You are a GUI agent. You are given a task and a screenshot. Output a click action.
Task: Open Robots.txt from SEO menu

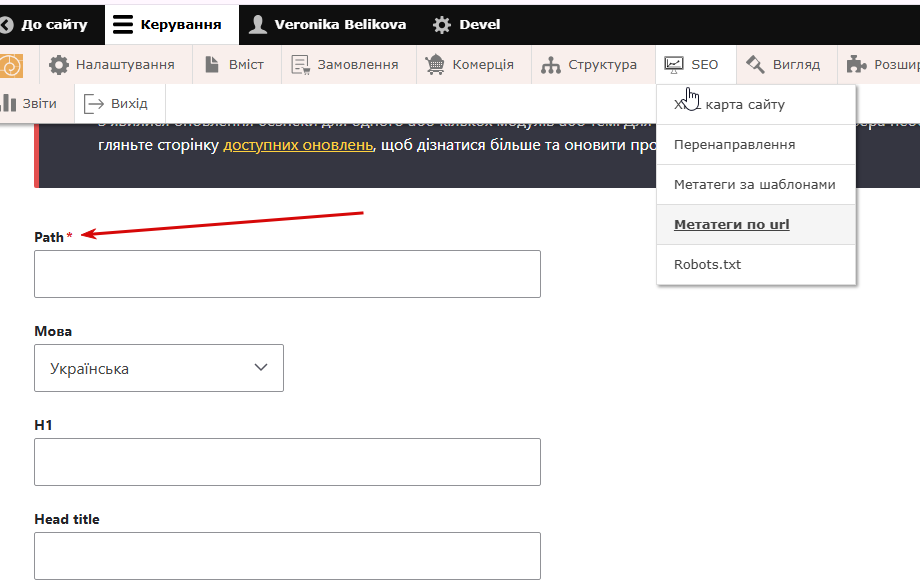click(707, 265)
